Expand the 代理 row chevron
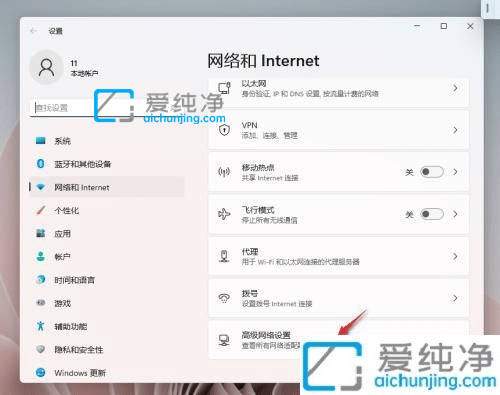 click(455, 256)
